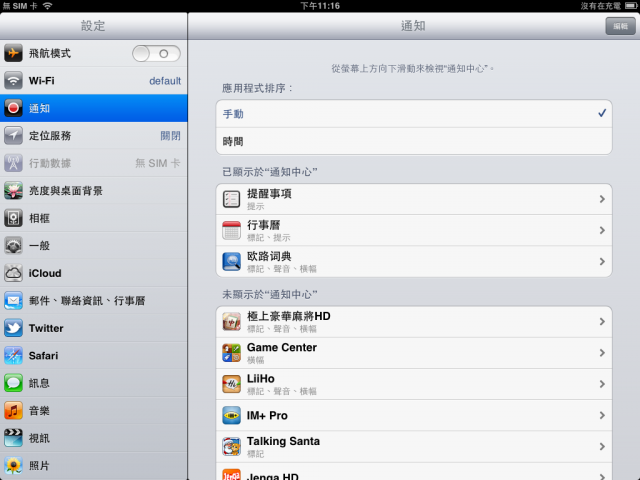
Task: Open the 視訊 video label
Action: point(39,438)
